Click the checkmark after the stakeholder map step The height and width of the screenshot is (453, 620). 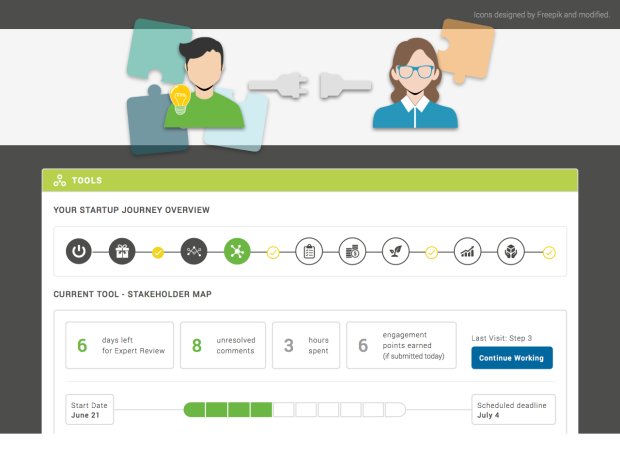click(x=273, y=252)
